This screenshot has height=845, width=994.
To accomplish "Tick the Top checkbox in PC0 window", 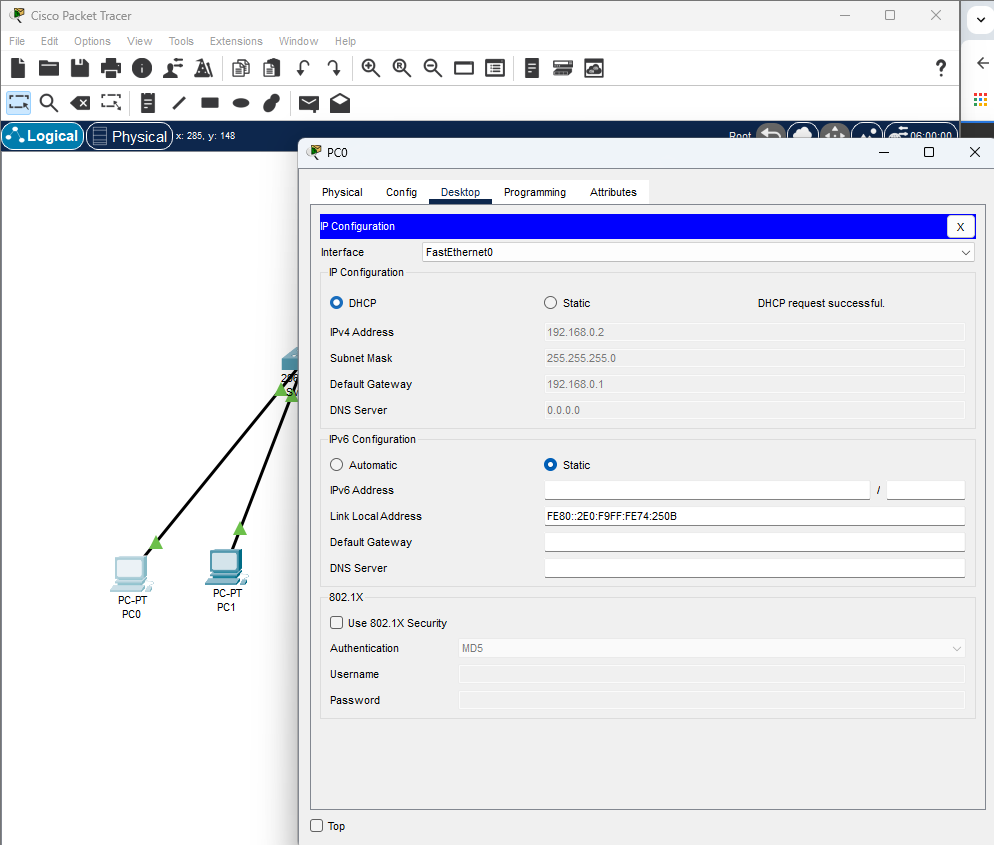I will (x=316, y=825).
